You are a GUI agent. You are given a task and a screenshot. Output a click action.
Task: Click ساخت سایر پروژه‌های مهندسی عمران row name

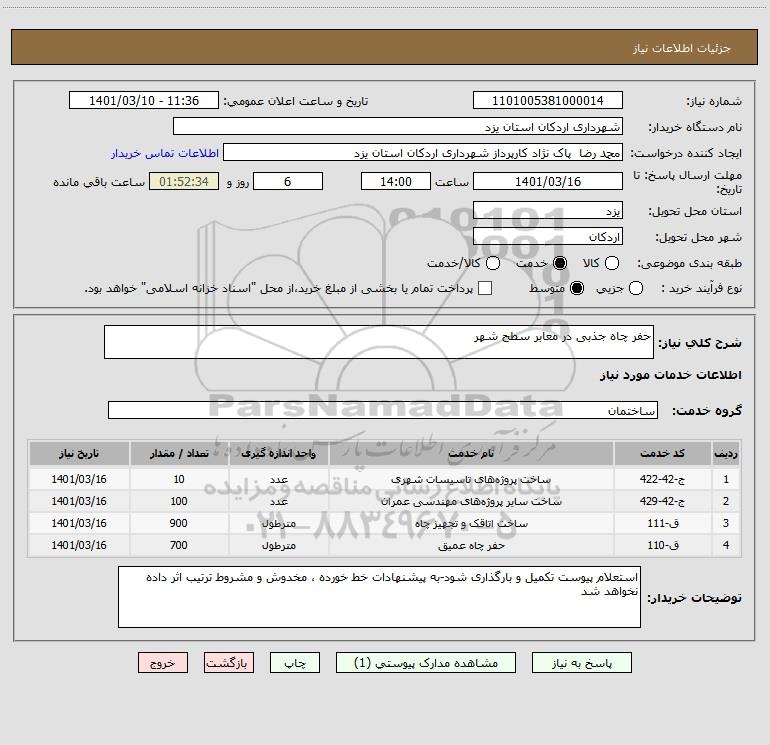pyautogui.click(x=471, y=501)
